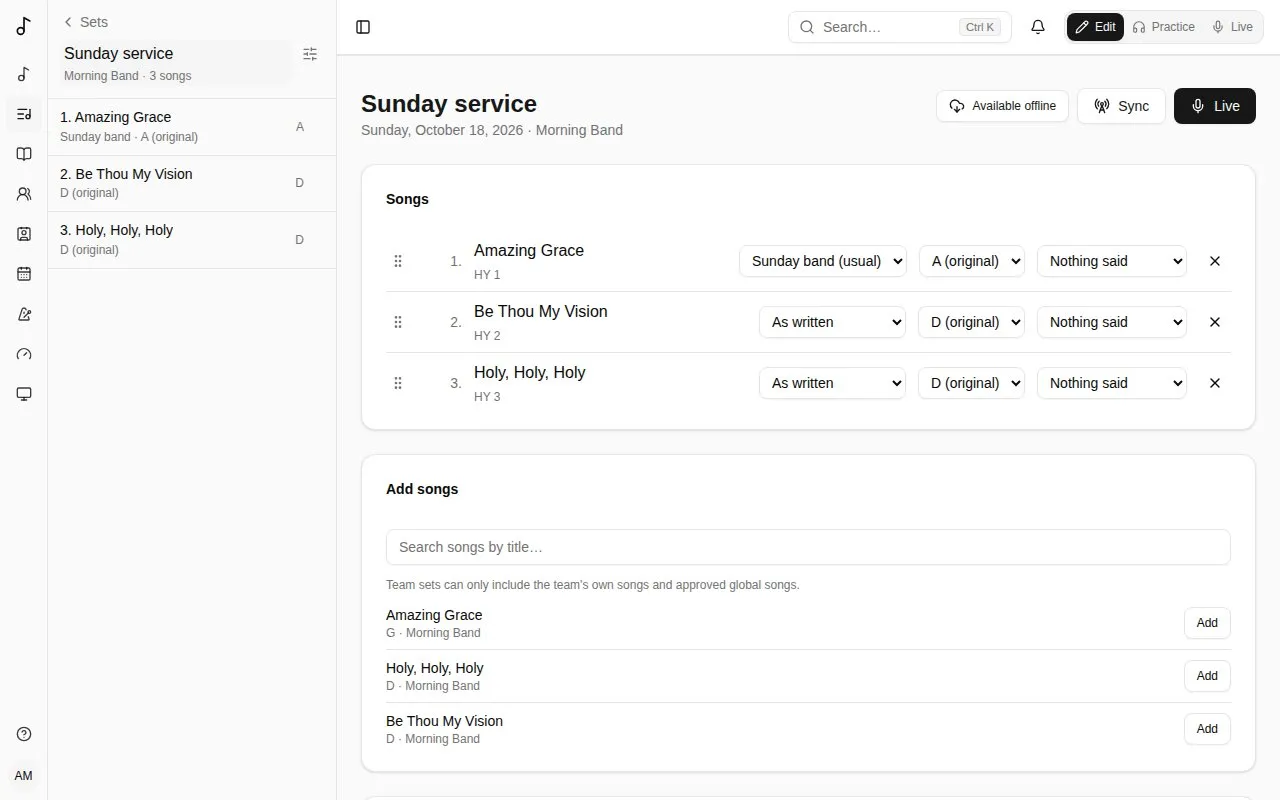Select 3. Holy, Holy, Holy in set list
This screenshot has width=1280, height=800.
click(x=192, y=240)
